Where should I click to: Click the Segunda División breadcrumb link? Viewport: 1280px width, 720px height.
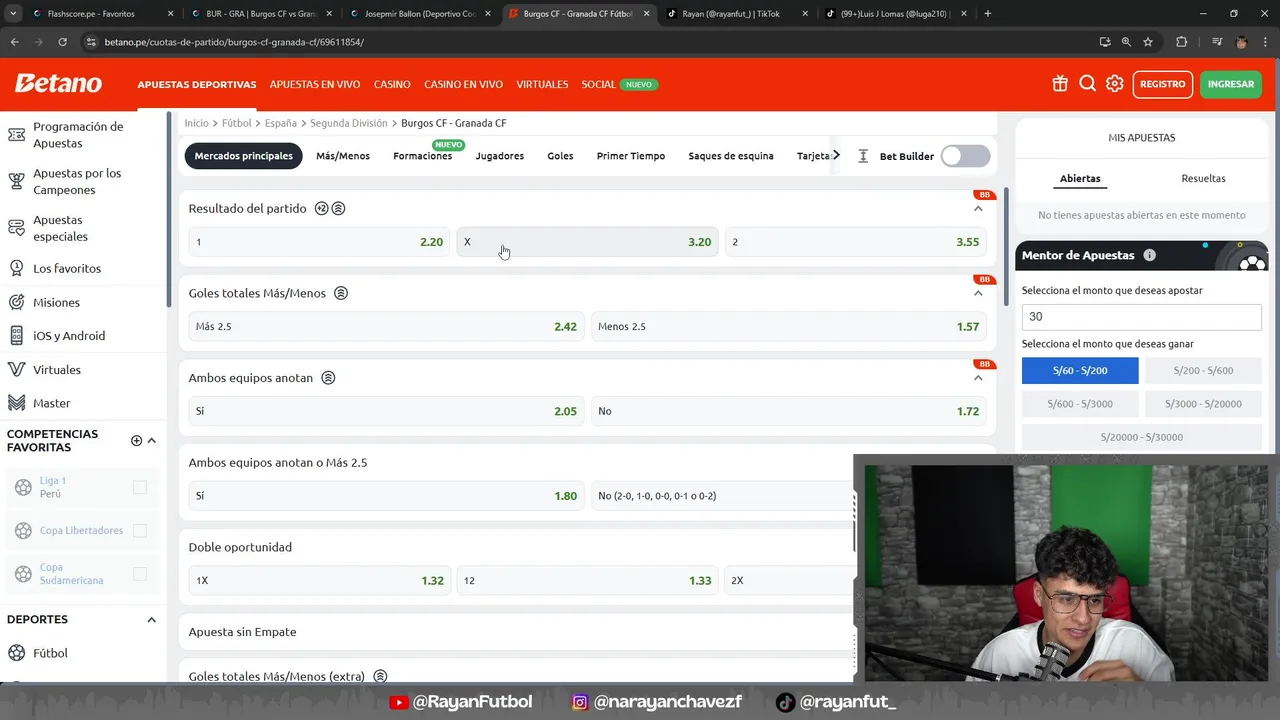coord(348,123)
